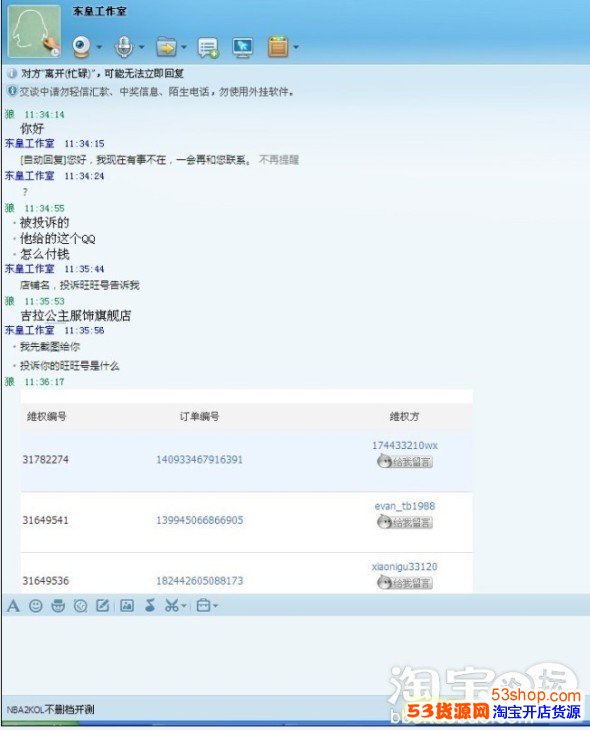The height and width of the screenshot is (730, 590).
Task: Click the 维权编号 column header
Action: pyautogui.click(x=47, y=417)
